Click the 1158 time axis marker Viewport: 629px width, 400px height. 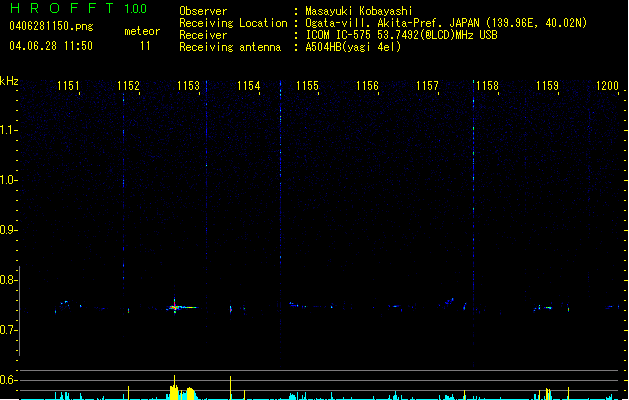point(487,86)
